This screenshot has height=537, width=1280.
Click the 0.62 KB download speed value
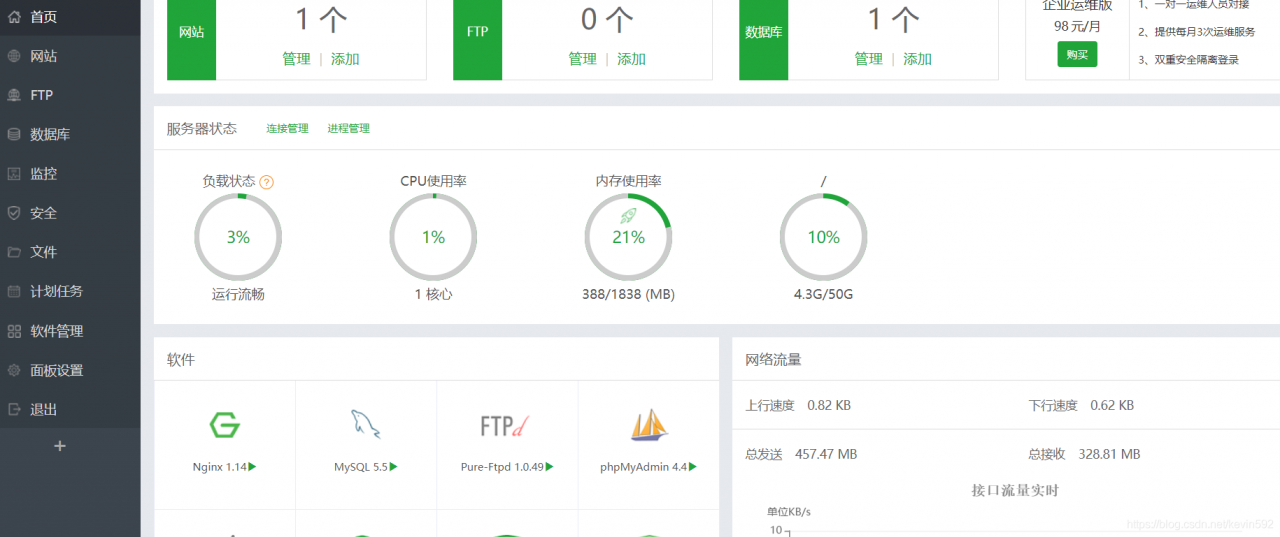(1112, 405)
